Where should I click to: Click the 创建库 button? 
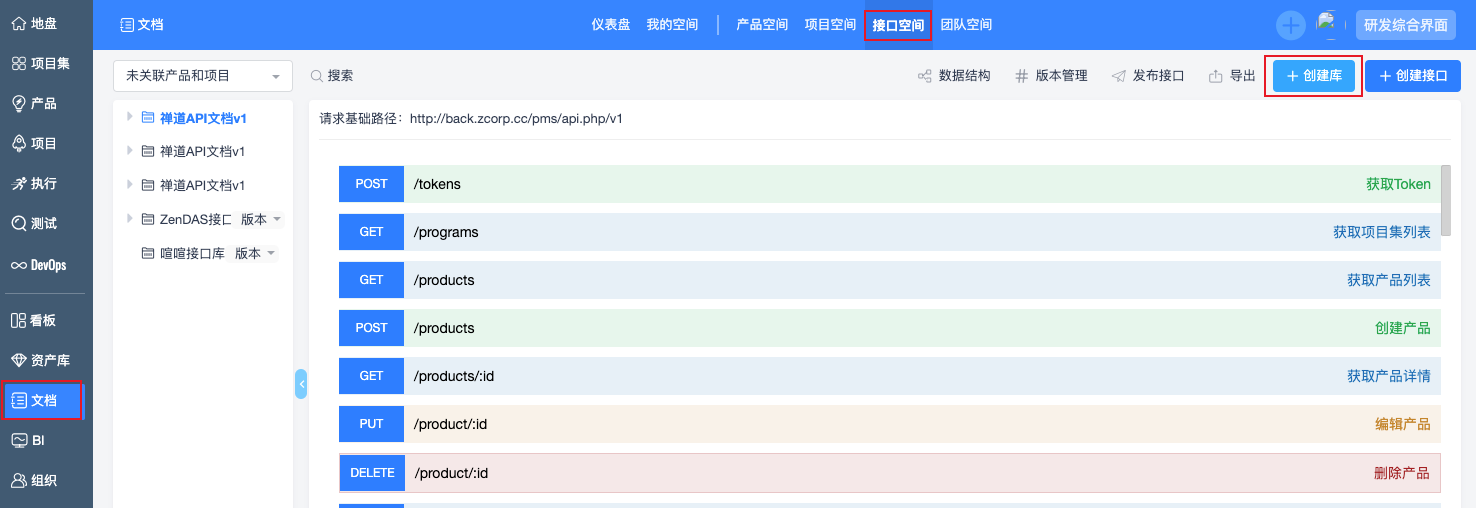click(x=1313, y=76)
